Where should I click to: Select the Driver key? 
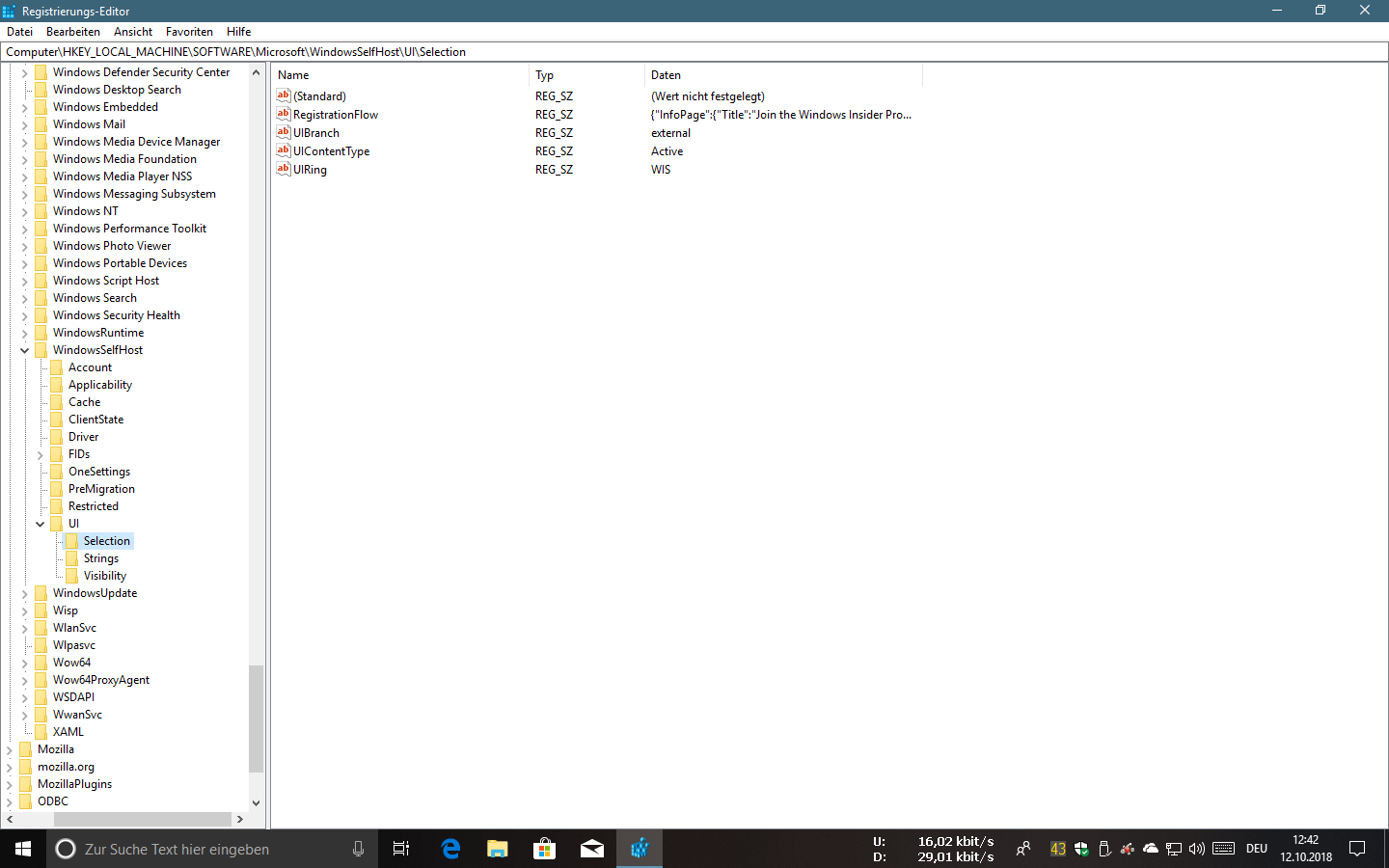coord(83,437)
